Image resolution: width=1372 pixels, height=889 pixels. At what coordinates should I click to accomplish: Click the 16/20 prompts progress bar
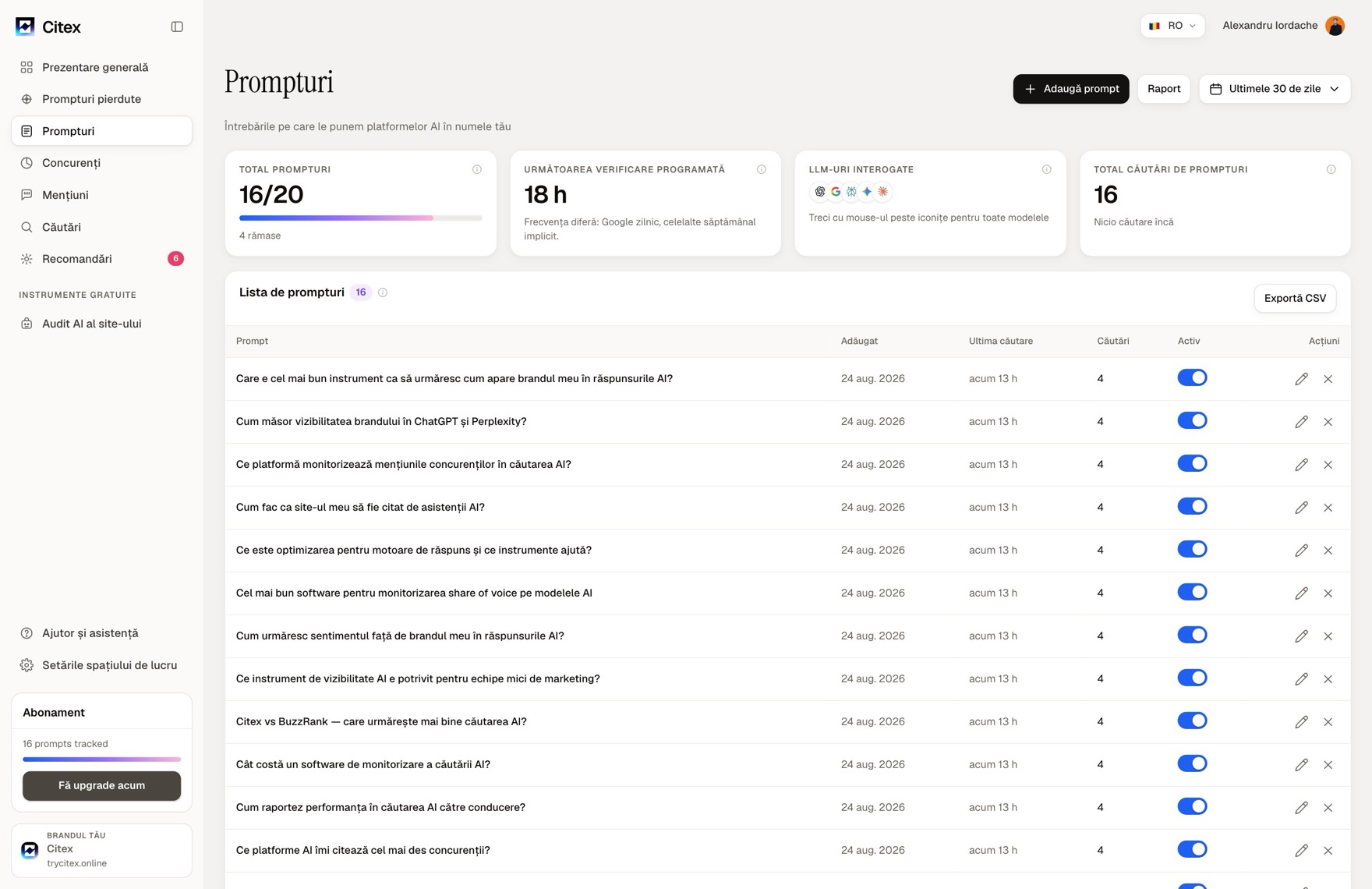coord(361,218)
